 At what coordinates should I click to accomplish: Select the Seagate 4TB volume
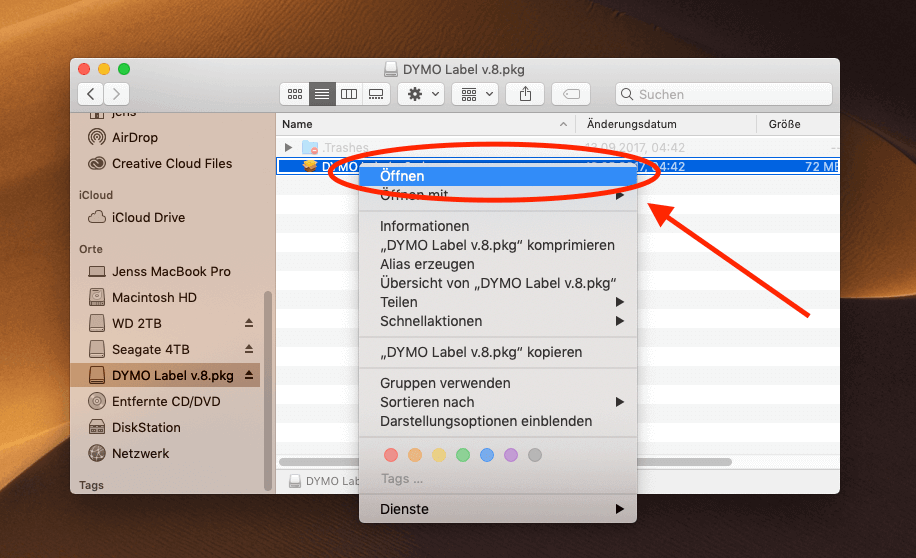151,349
